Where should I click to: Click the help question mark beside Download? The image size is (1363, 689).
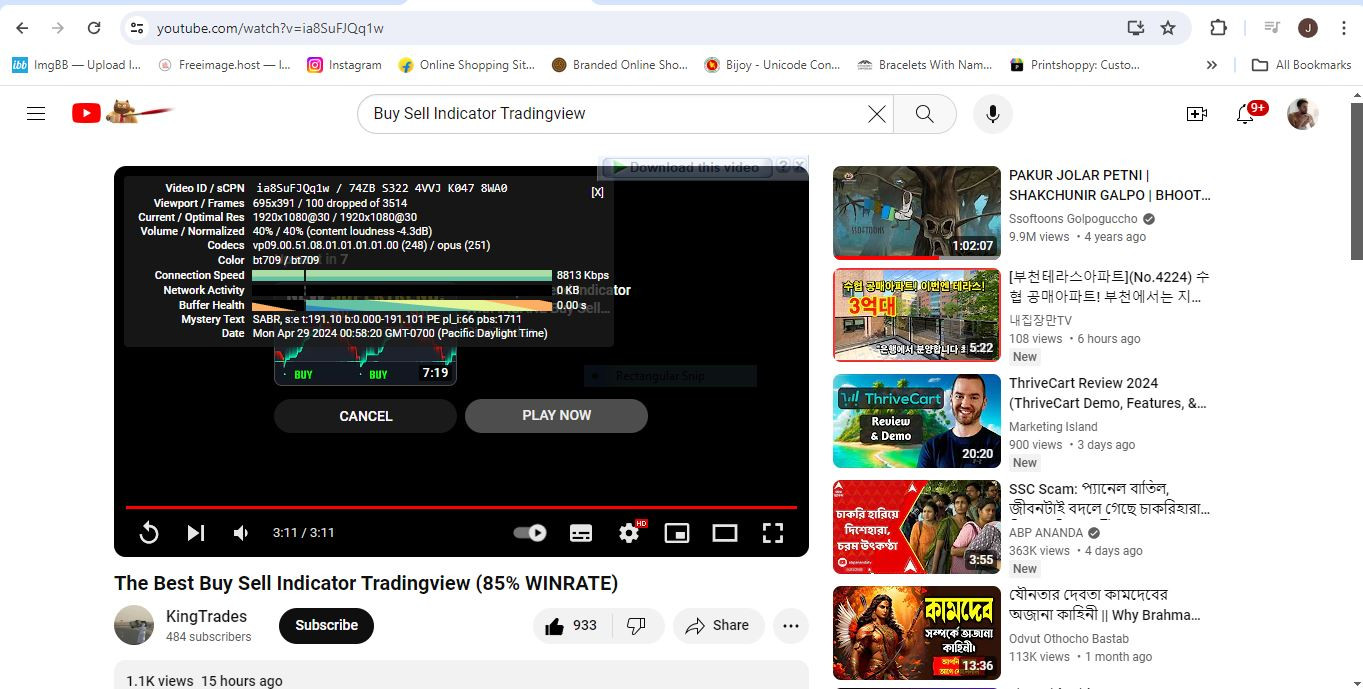coord(784,167)
